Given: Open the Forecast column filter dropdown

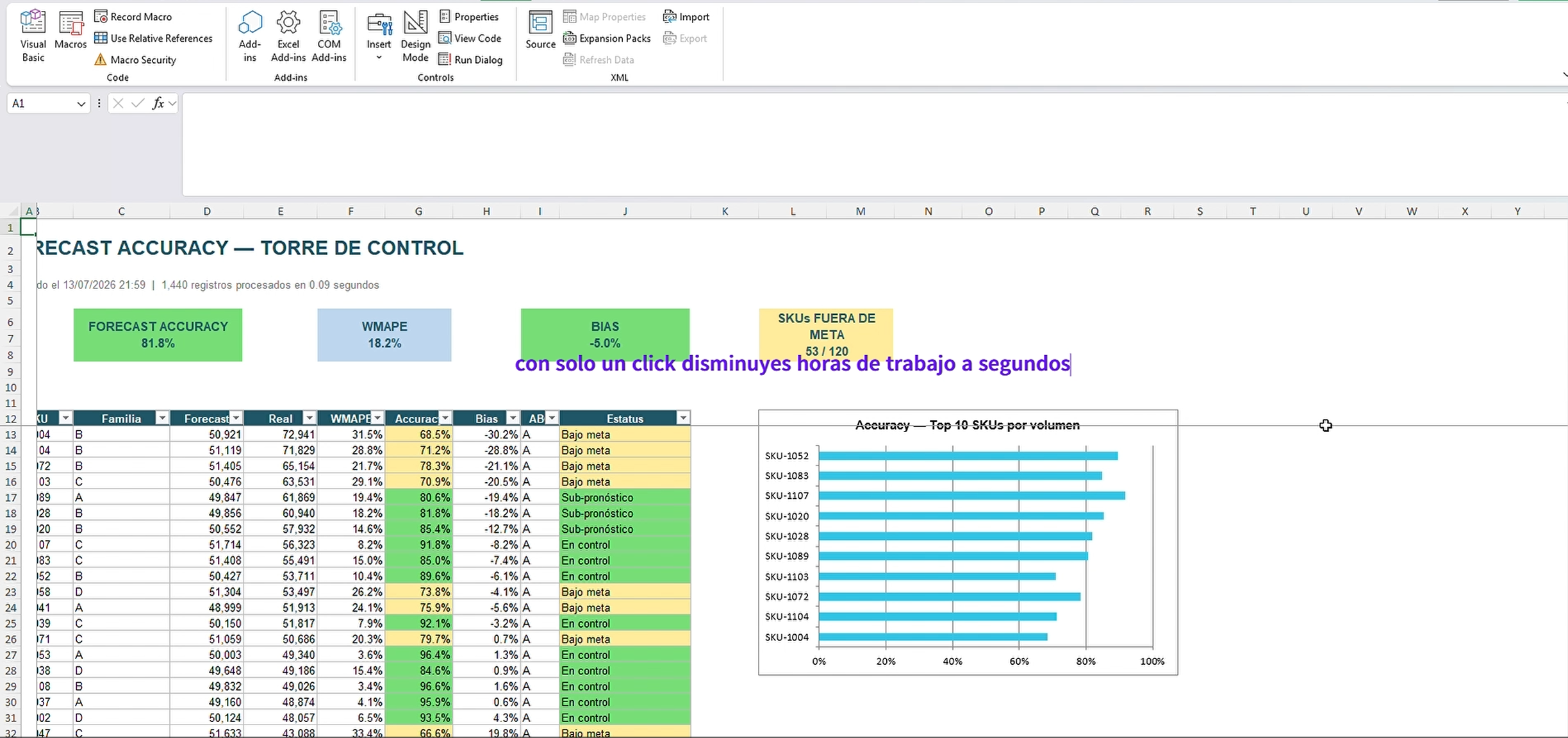Looking at the screenshot, I should pyautogui.click(x=236, y=419).
